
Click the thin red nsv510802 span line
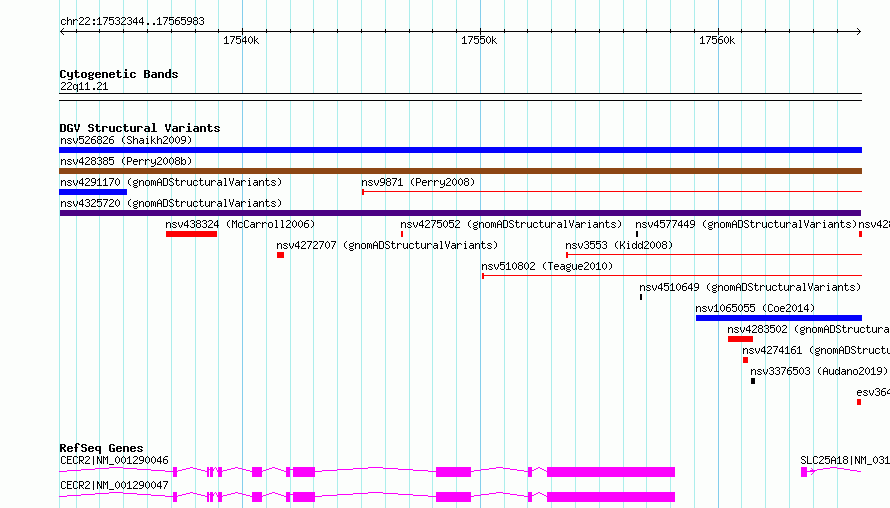click(672, 276)
